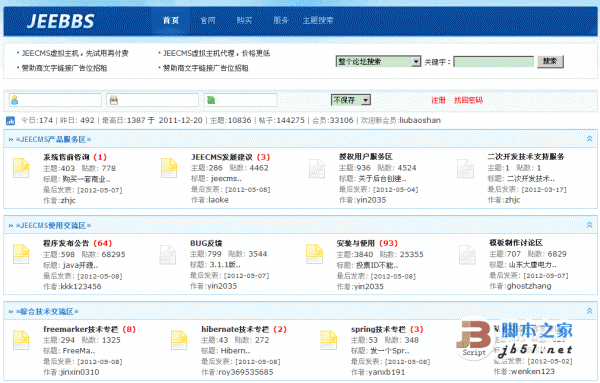Click the 安装与使用 forum folder icon
Viewport: 600px width, 383px height.
pyautogui.click(x=315, y=254)
